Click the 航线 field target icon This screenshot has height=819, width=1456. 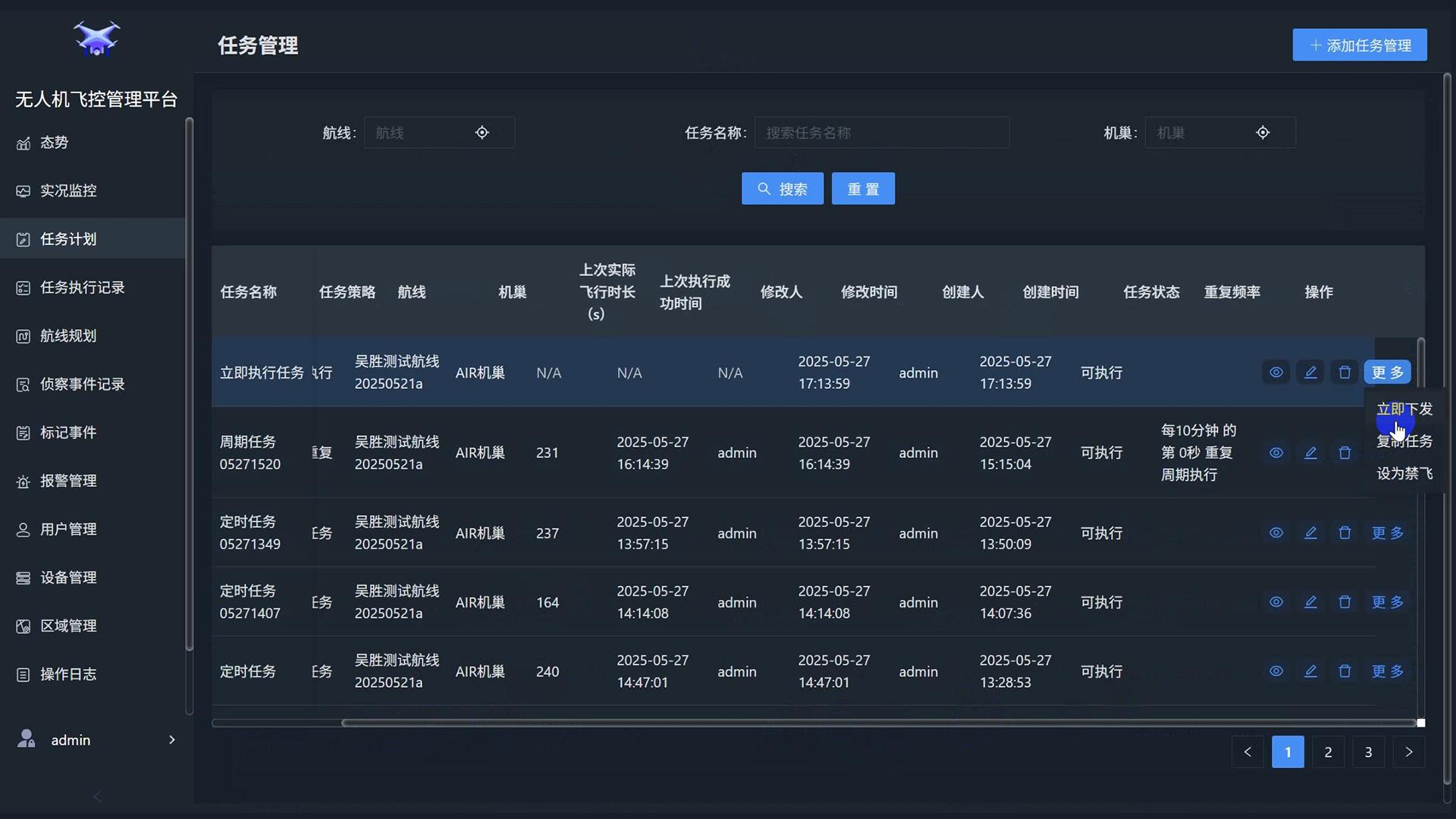coord(482,133)
